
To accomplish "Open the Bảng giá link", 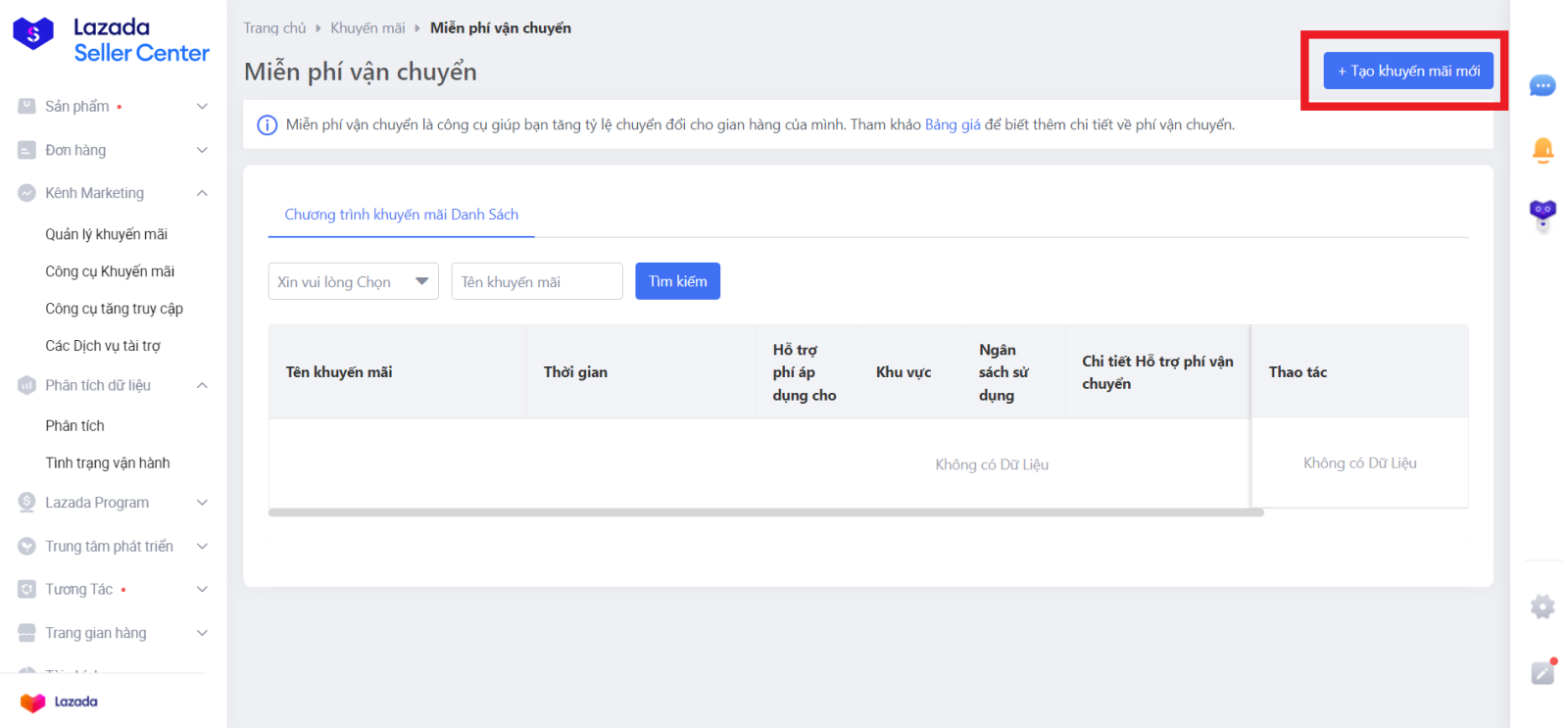I will pyautogui.click(x=952, y=125).
